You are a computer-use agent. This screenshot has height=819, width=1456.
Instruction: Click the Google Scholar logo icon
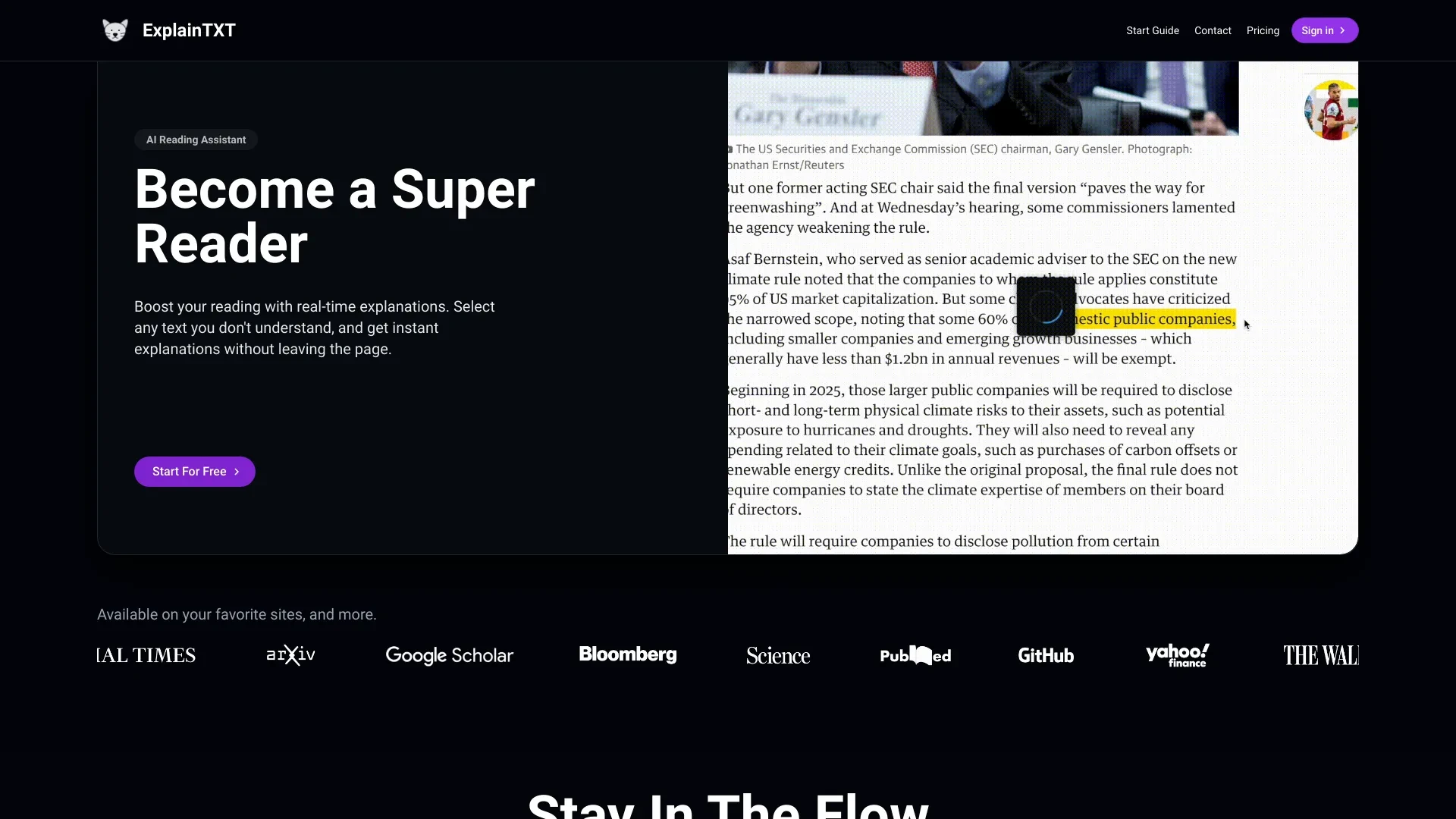[x=450, y=655]
